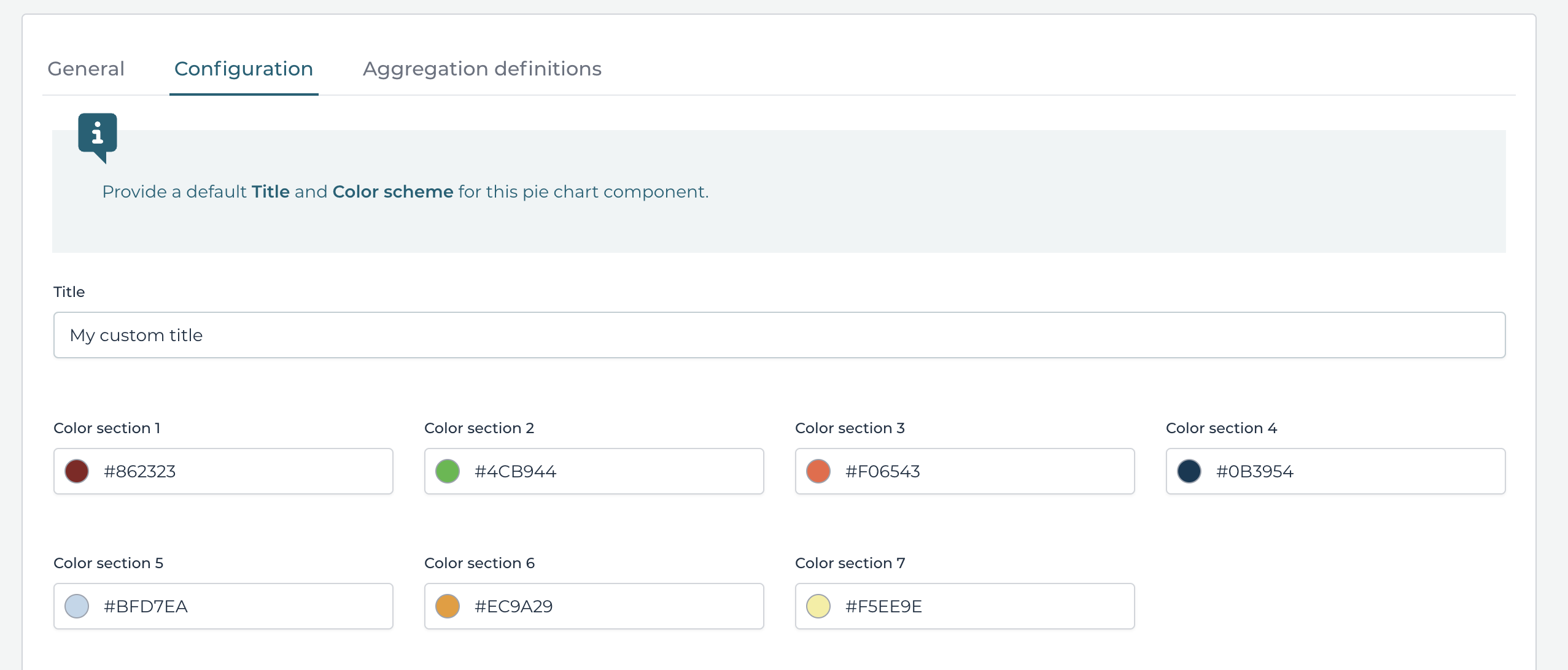The width and height of the screenshot is (1568, 670).
Task: Select the light blue swatch in Color section 5
Action: point(77,606)
